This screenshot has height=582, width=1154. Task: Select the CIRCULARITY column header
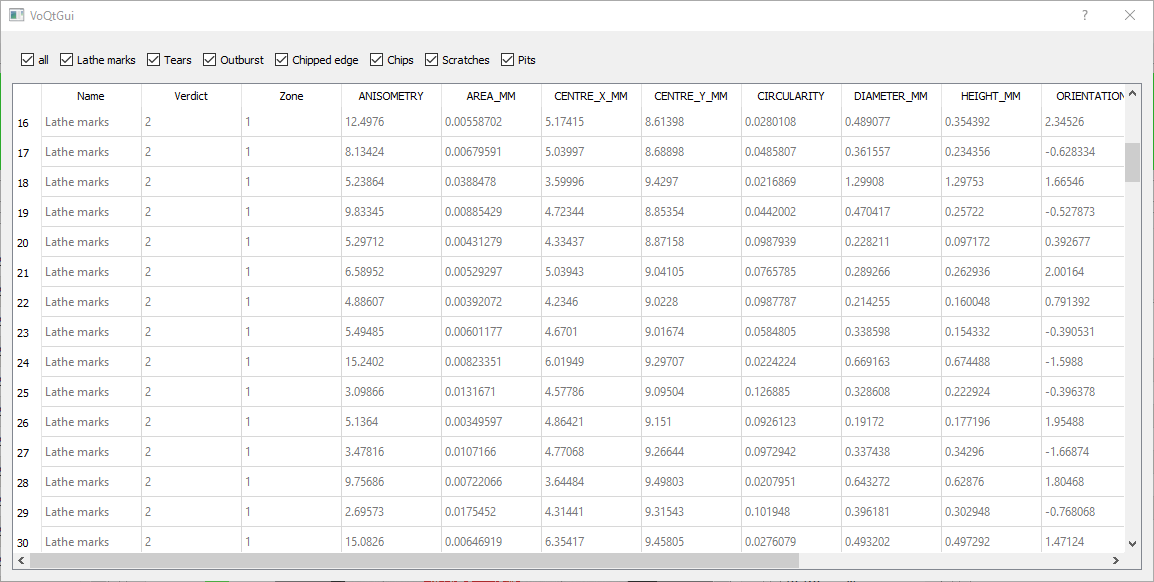point(791,97)
